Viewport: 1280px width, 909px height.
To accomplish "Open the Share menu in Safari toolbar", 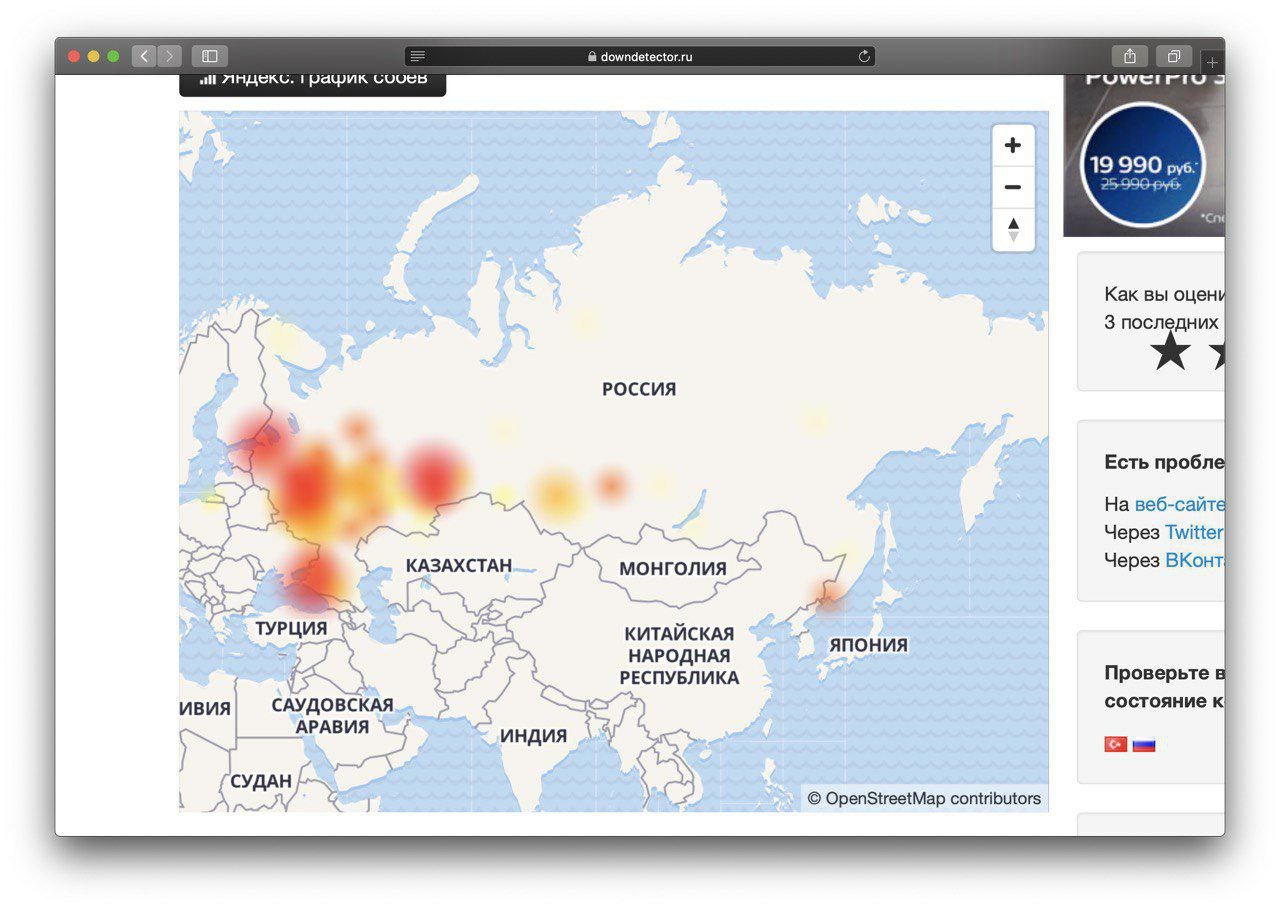I will [1130, 56].
